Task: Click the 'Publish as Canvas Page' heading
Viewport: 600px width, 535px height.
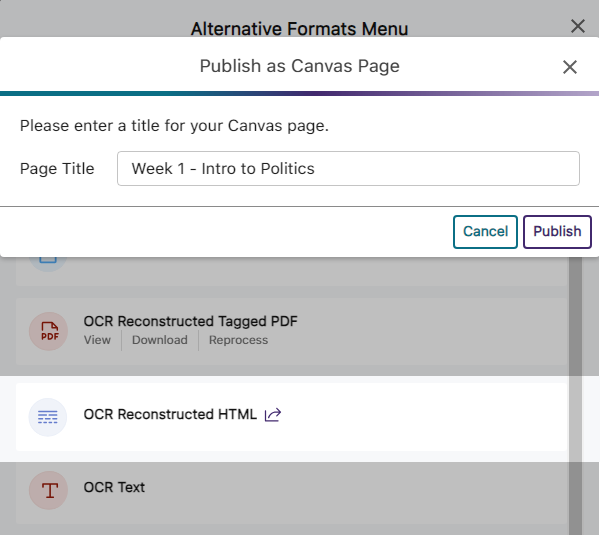Action: 299,67
